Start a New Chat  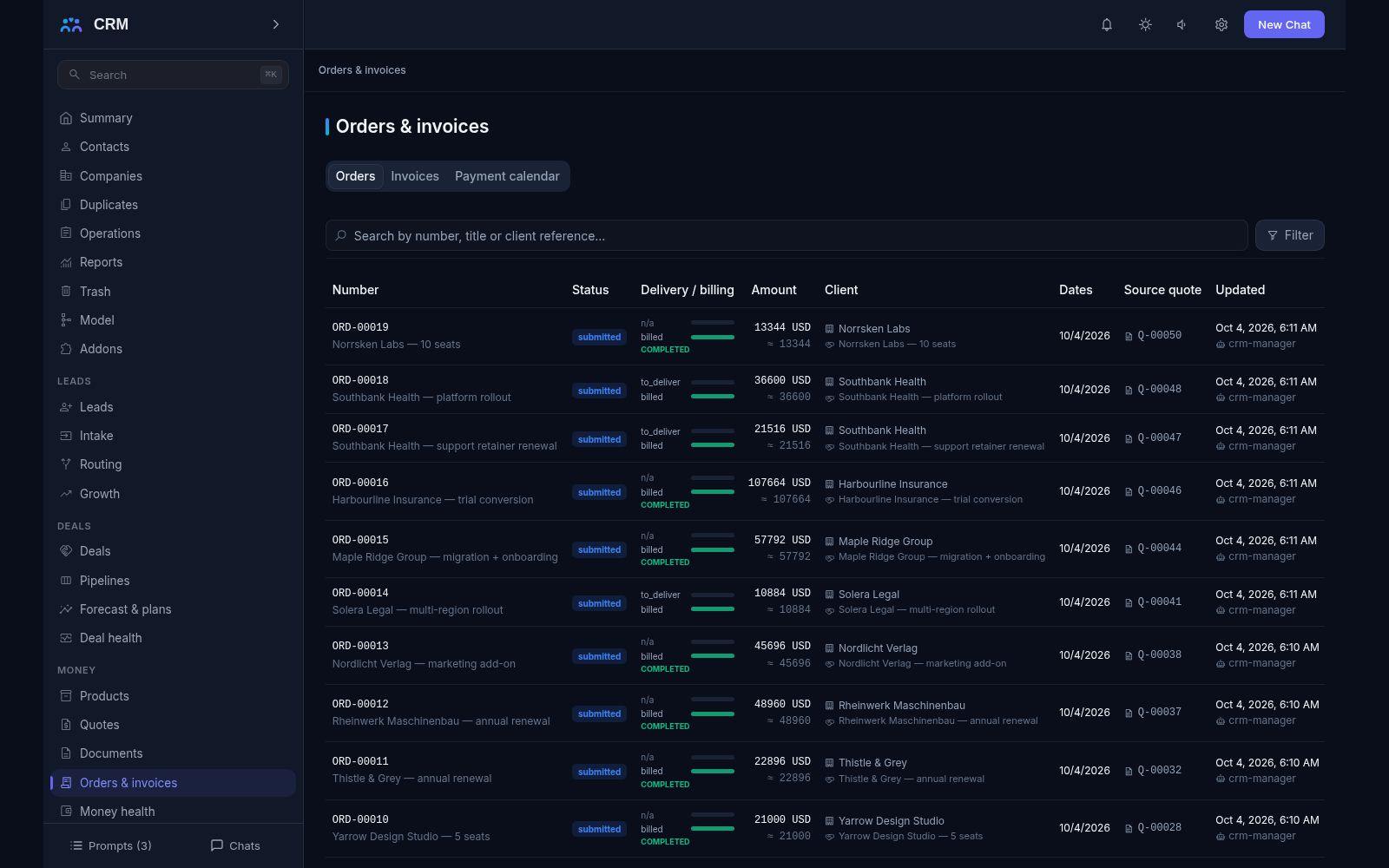(1284, 24)
